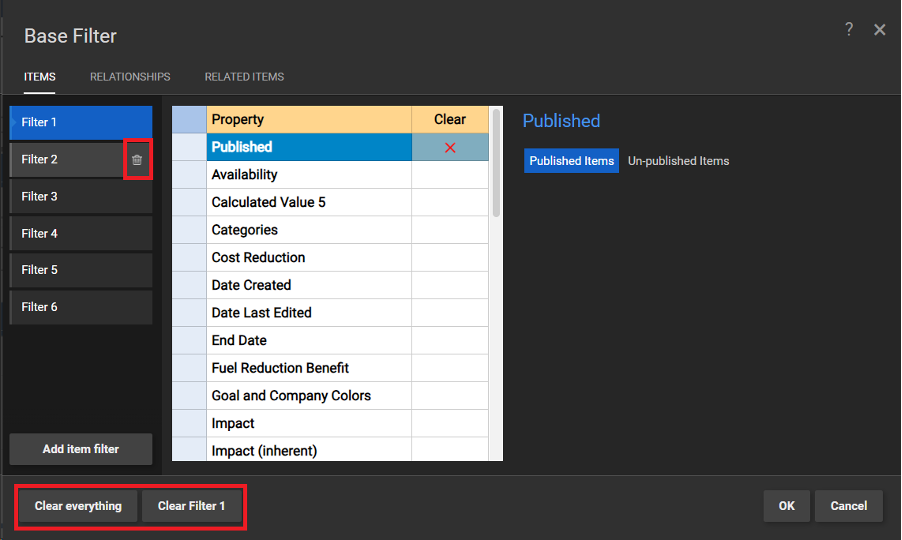
Task: Select Filter 3 in the list
Action: (81, 196)
